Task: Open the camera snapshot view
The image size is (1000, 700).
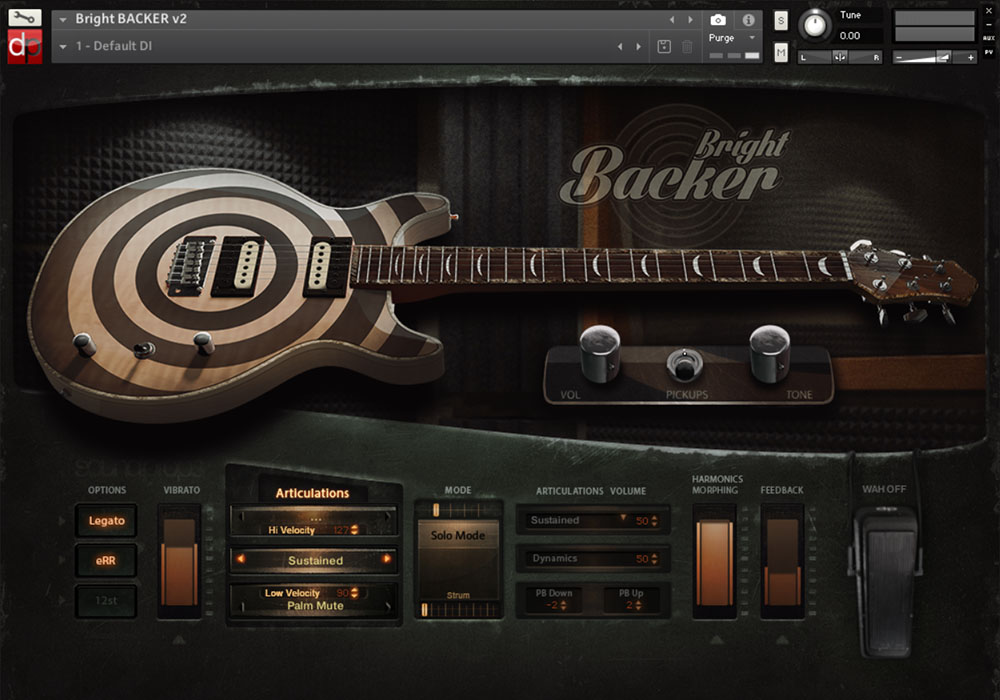Action: pyautogui.click(x=718, y=20)
